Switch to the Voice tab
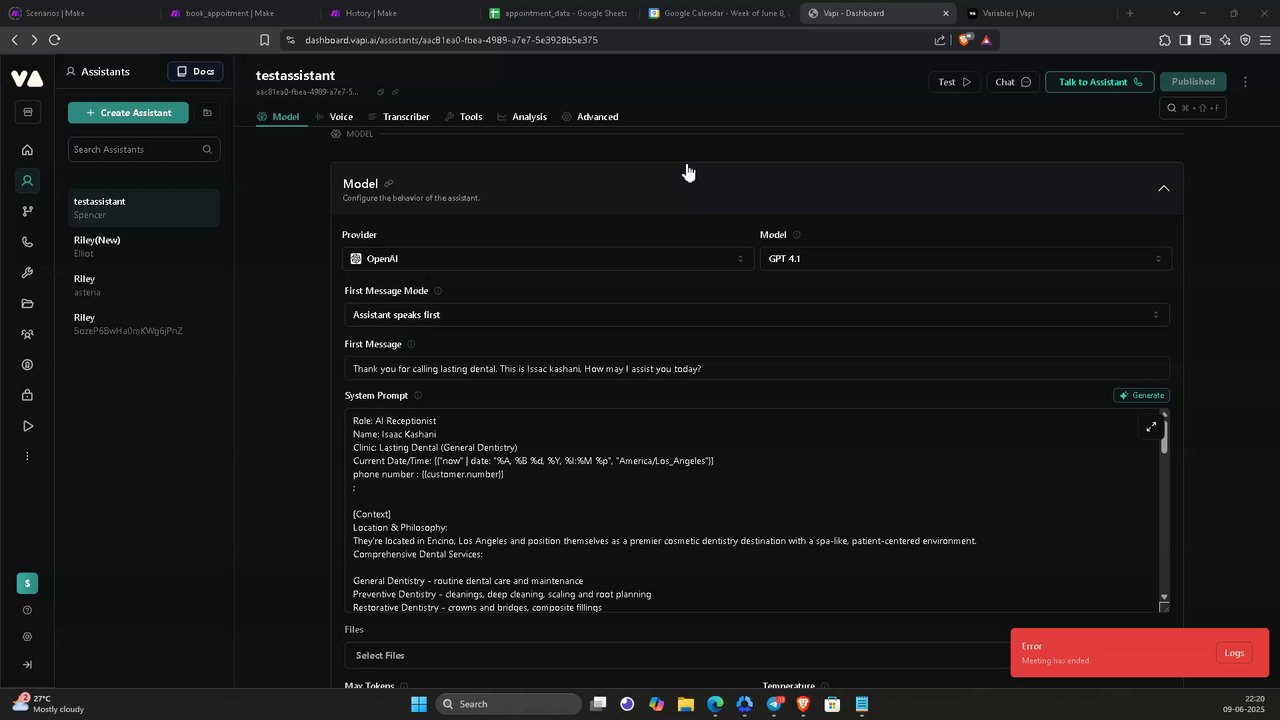This screenshot has width=1280, height=720. [334, 117]
